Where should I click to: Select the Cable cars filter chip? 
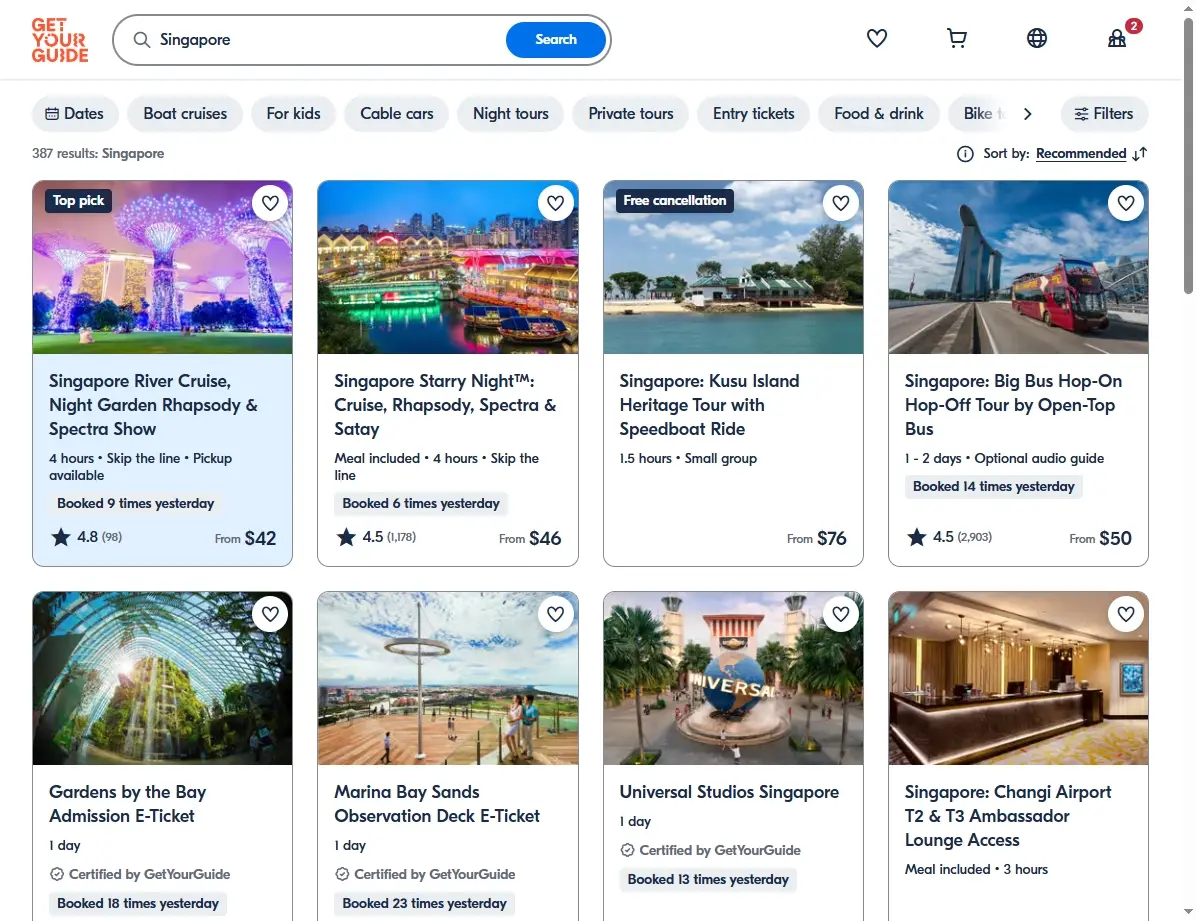(397, 114)
